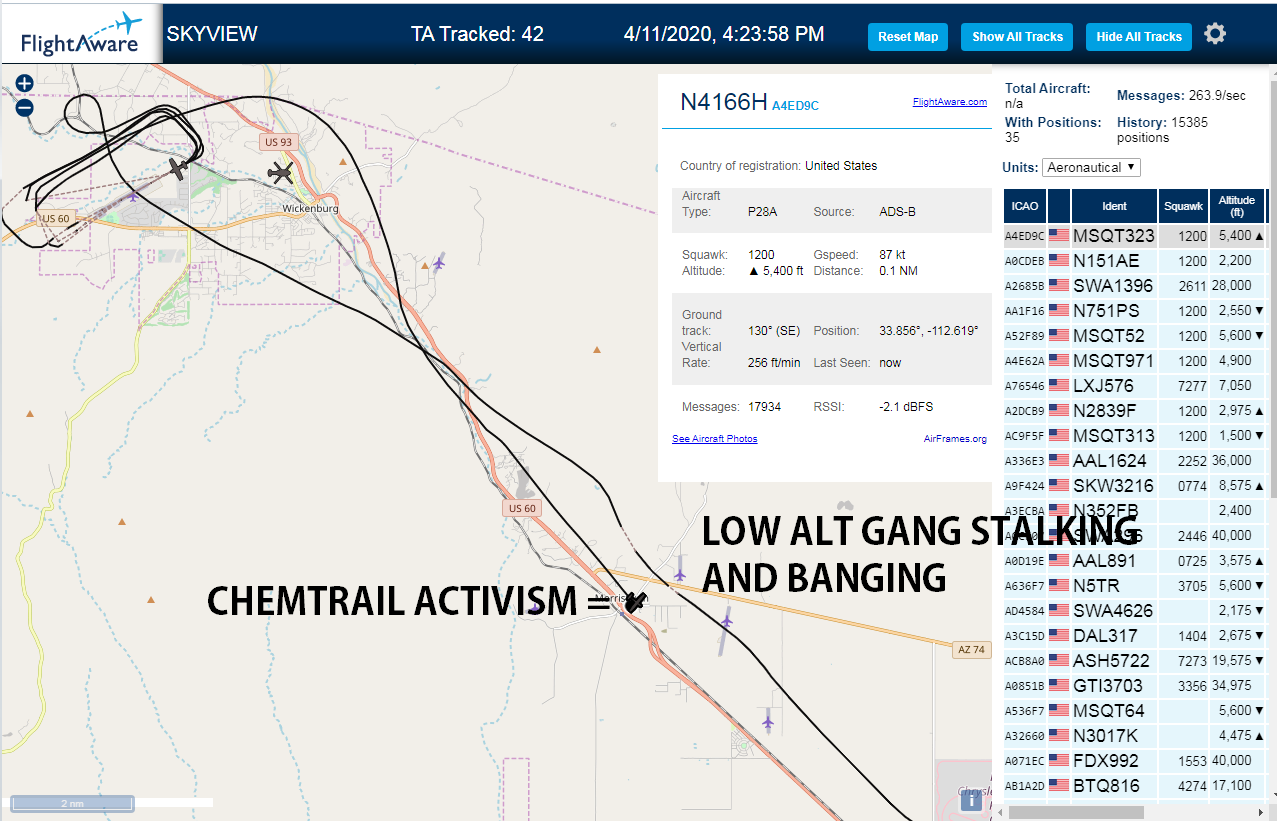
Task: Click the US flag in the N751PS row
Action: tap(1059, 311)
